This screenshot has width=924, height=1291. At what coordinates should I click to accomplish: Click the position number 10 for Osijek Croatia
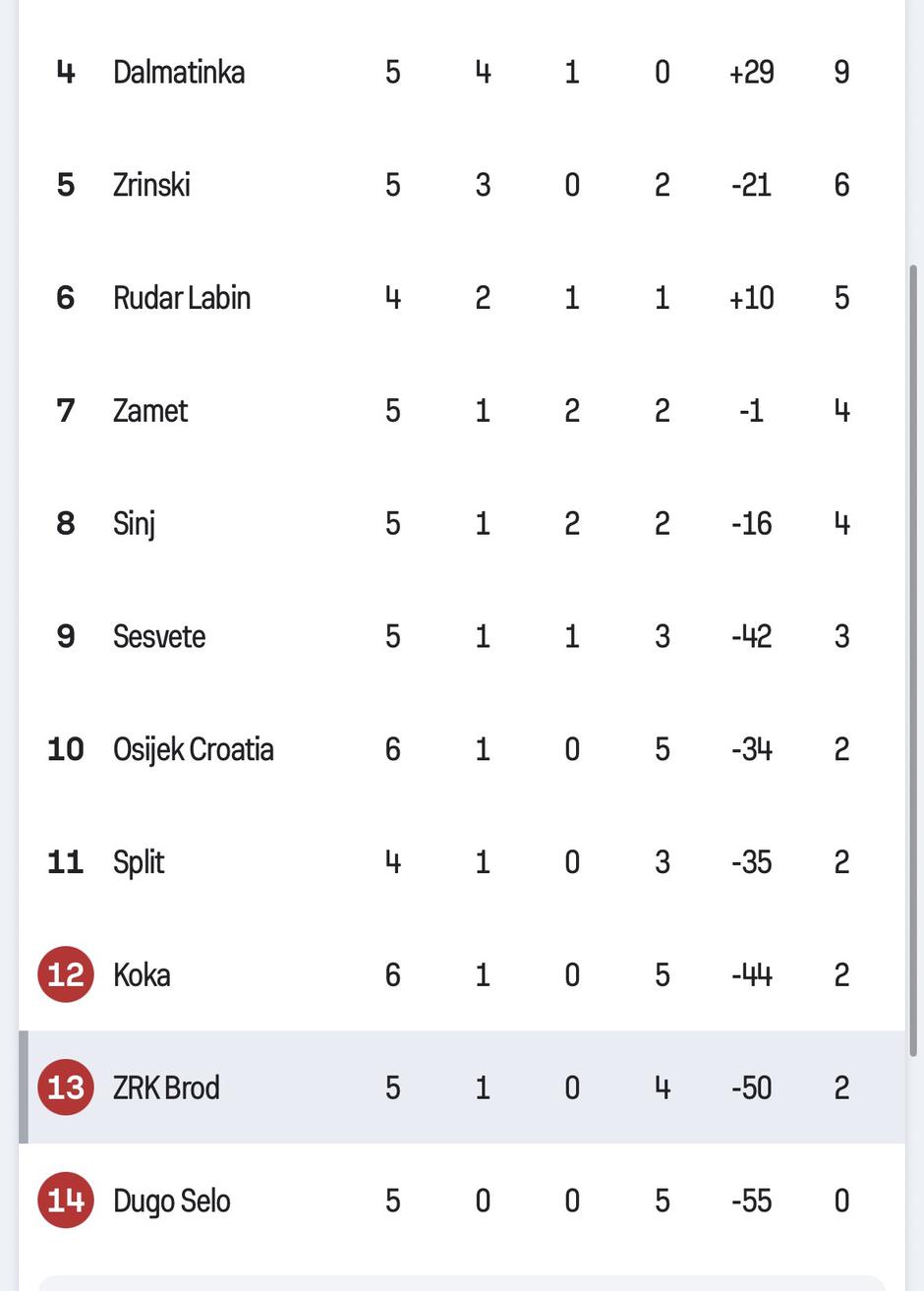point(66,749)
